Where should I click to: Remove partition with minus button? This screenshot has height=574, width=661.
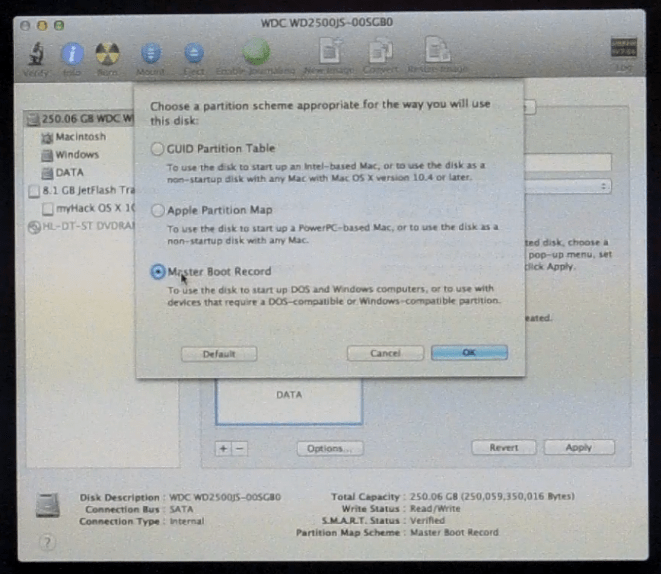point(239,449)
